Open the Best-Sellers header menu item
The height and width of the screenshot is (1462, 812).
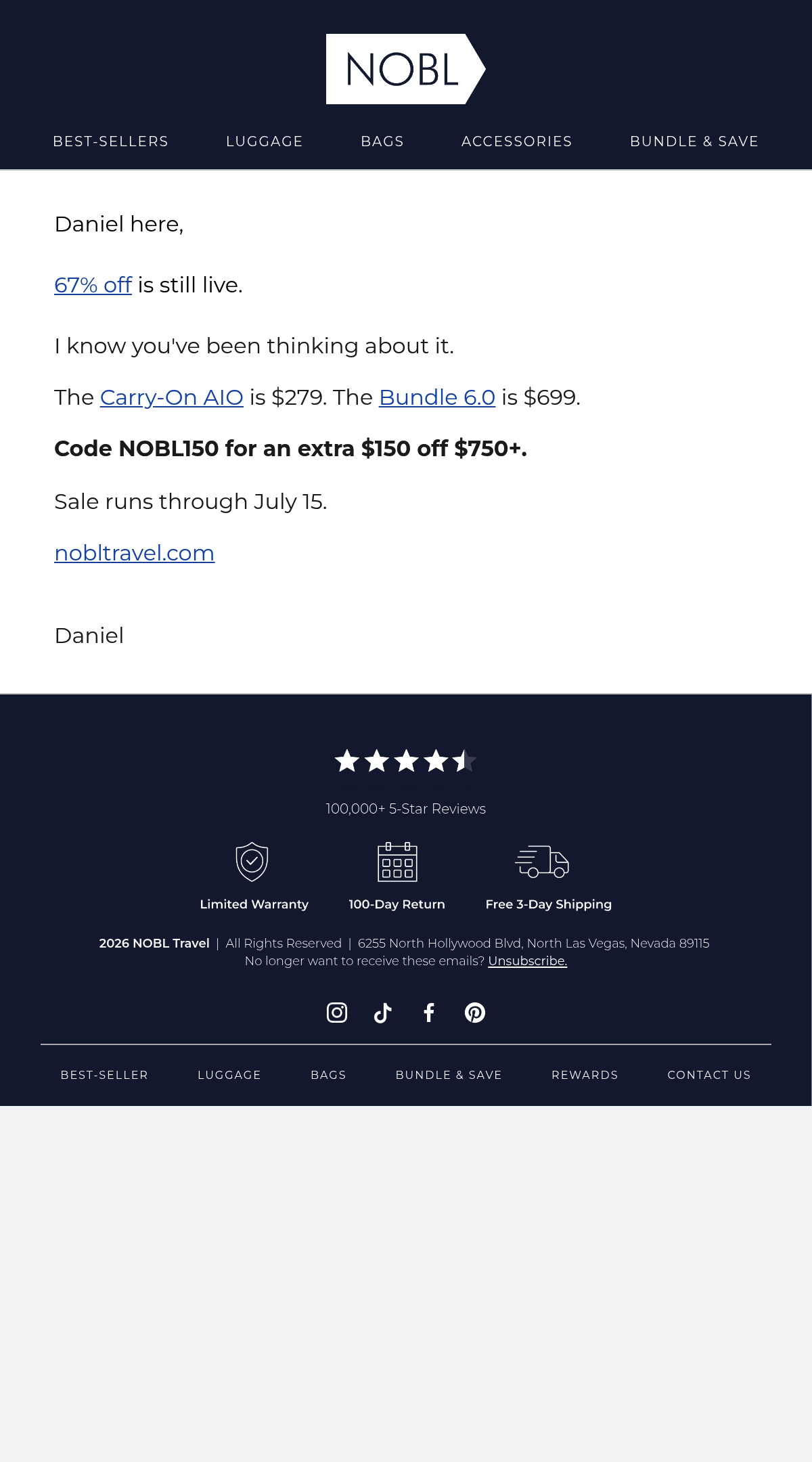[x=111, y=141]
